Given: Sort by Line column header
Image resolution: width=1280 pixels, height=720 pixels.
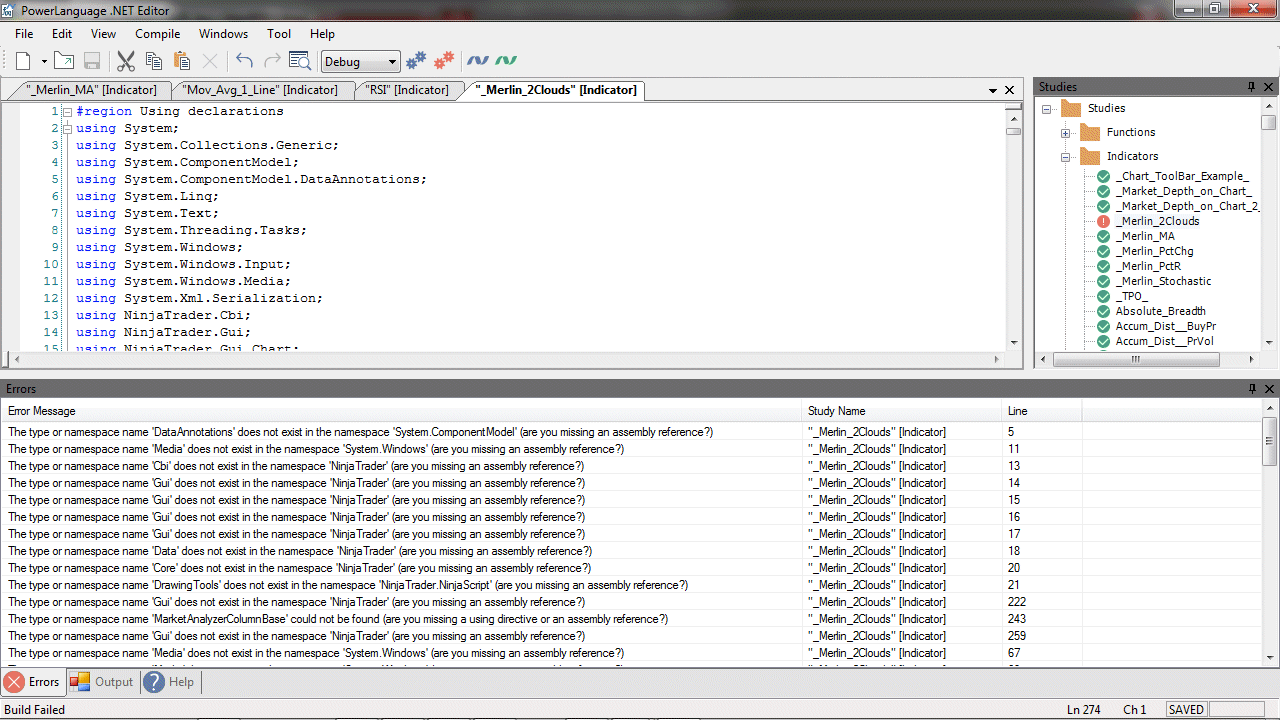Looking at the screenshot, I should coord(1042,411).
